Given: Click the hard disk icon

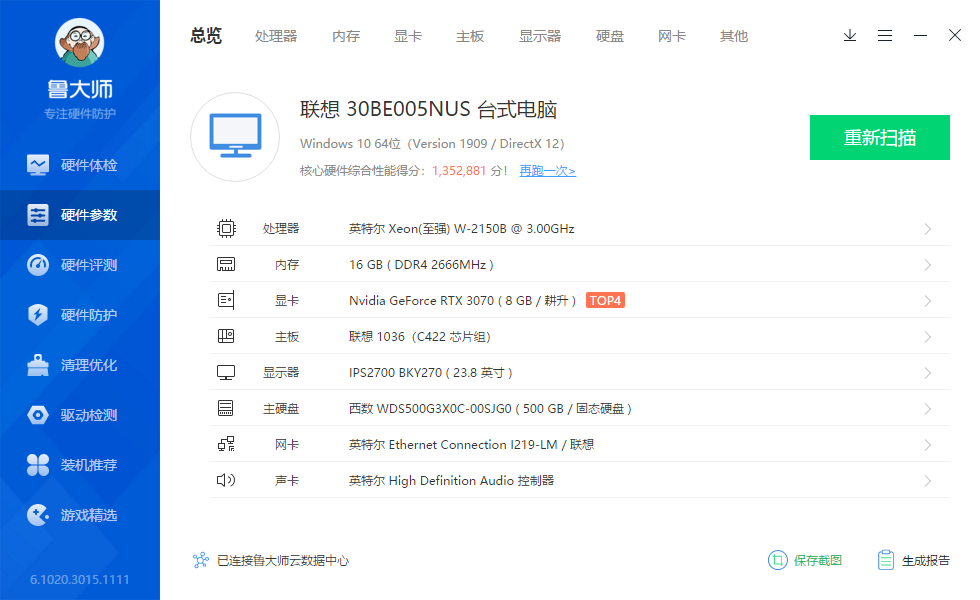Looking at the screenshot, I should (226, 409).
